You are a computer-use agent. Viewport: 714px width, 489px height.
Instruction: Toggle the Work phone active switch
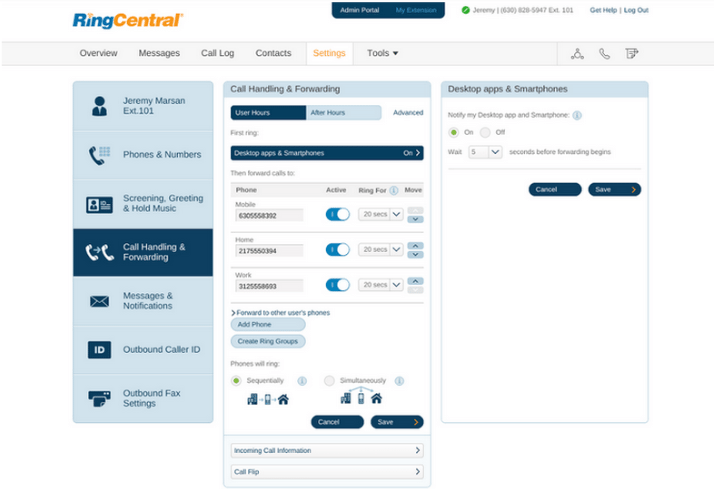(337, 285)
